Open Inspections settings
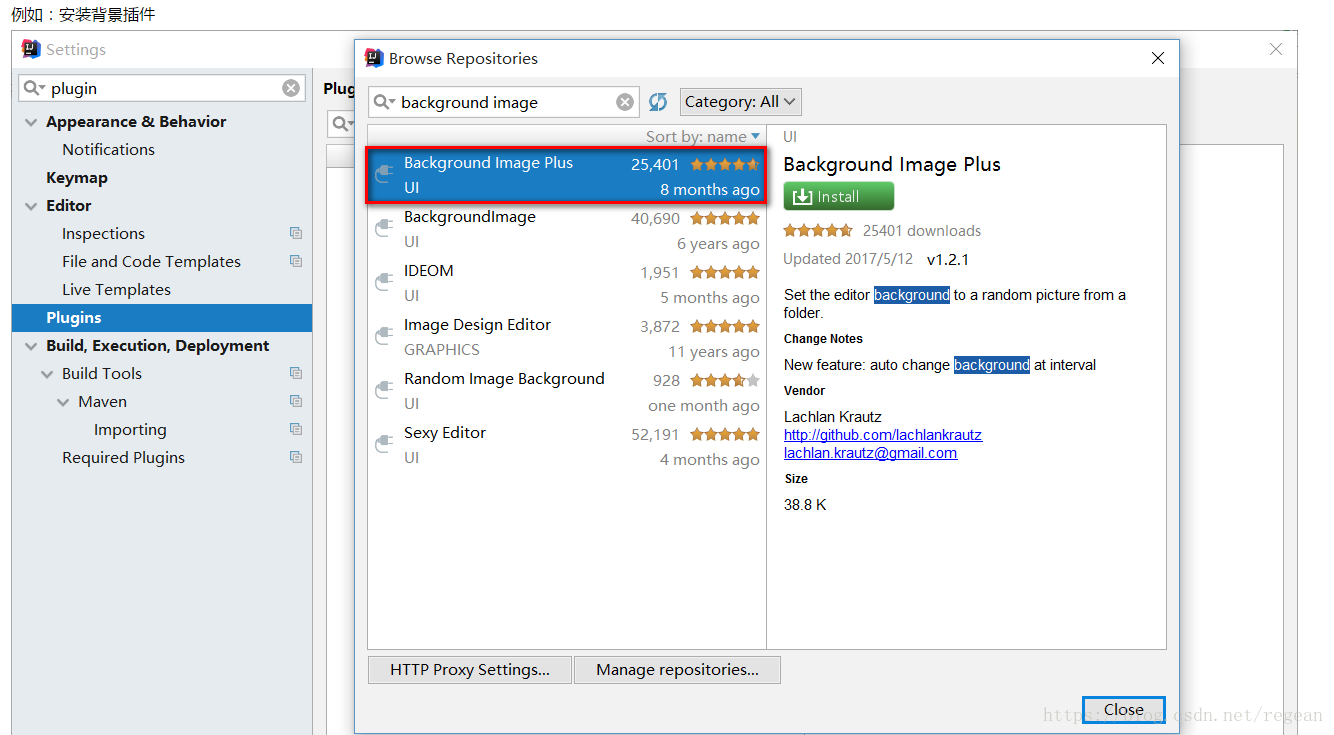The height and width of the screenshot is (735, 1334). 103,233
